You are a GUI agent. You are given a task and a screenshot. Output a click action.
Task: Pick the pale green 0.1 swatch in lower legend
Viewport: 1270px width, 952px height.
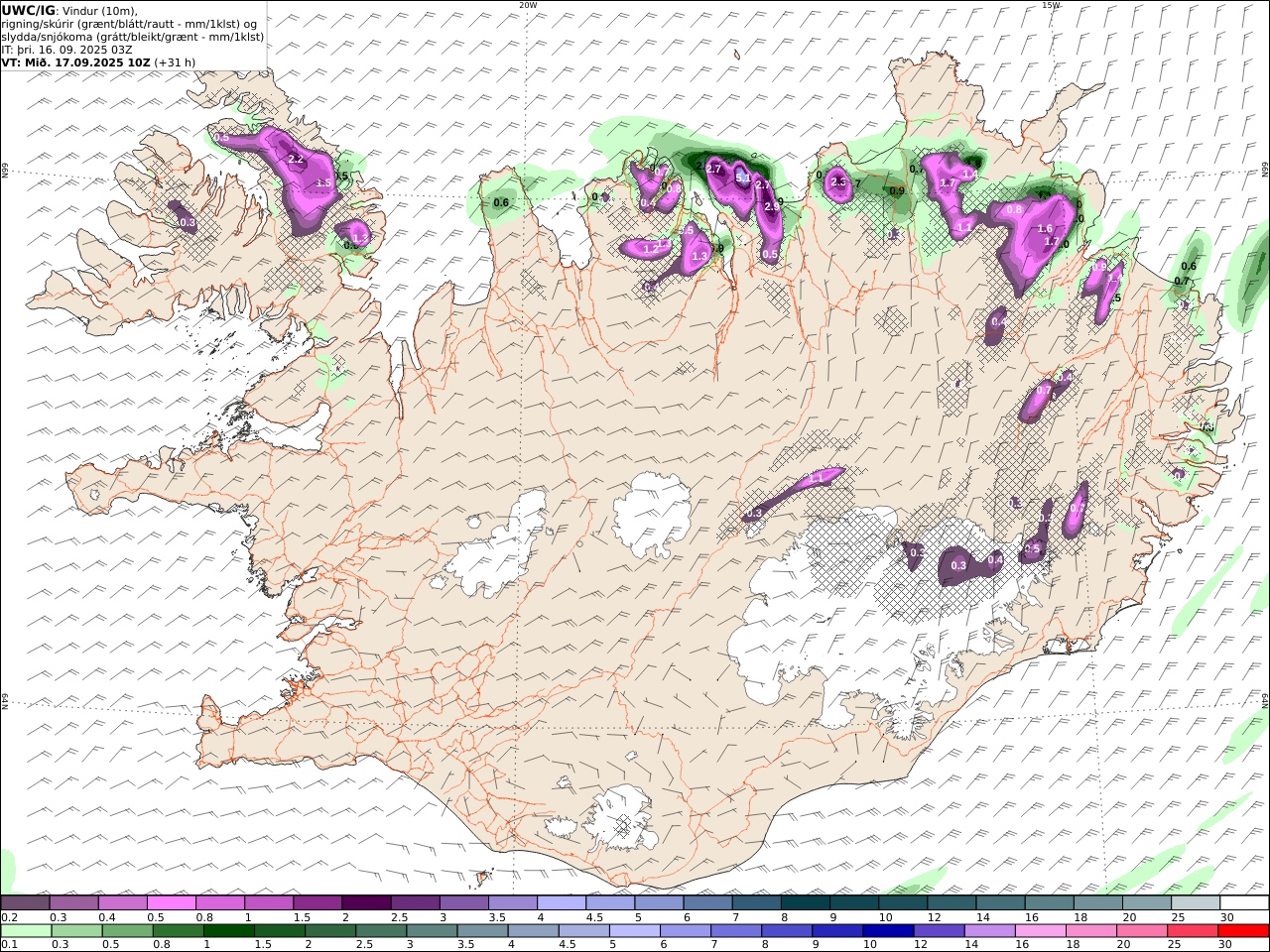(x=26, y=931)
